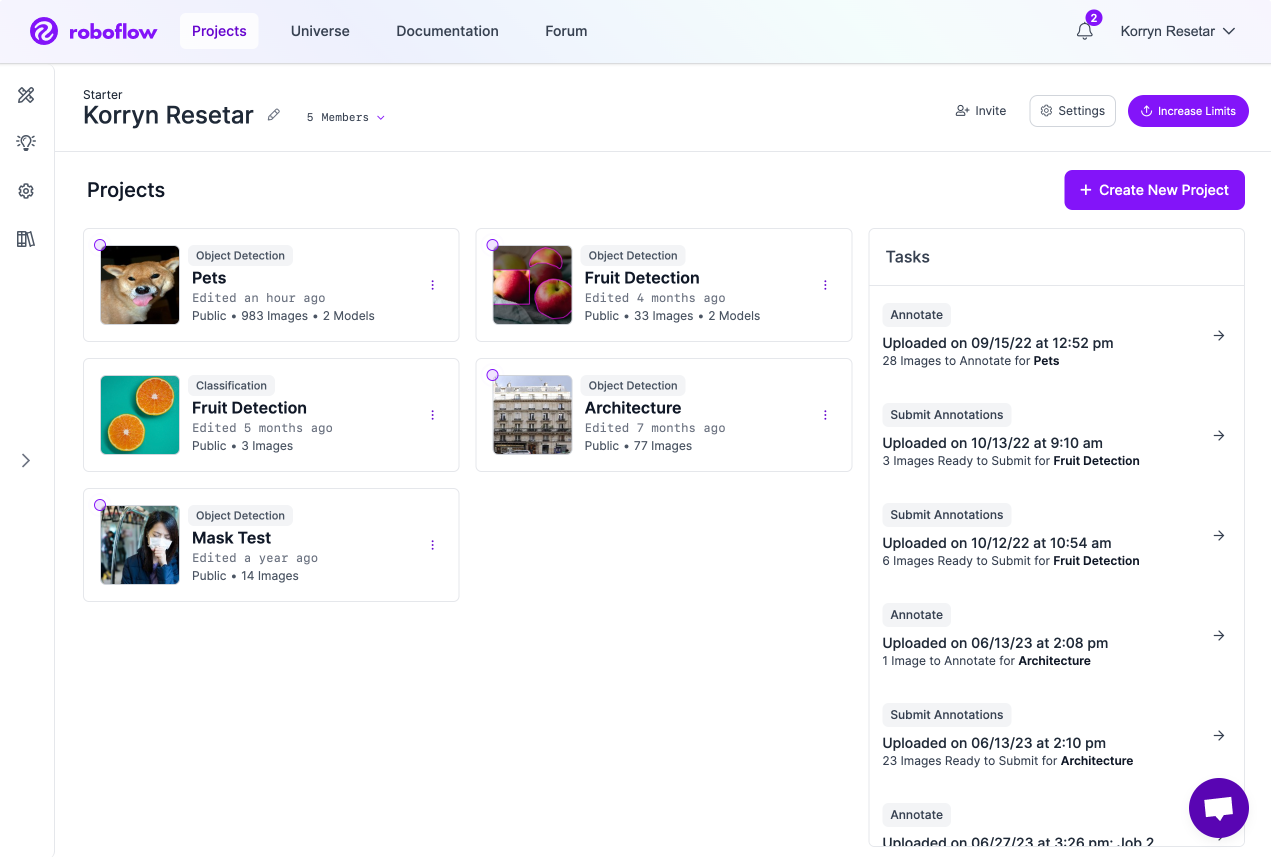Click the Invite button
The height and width of the screenshot is (857, 1271).
tap(981, 111)
